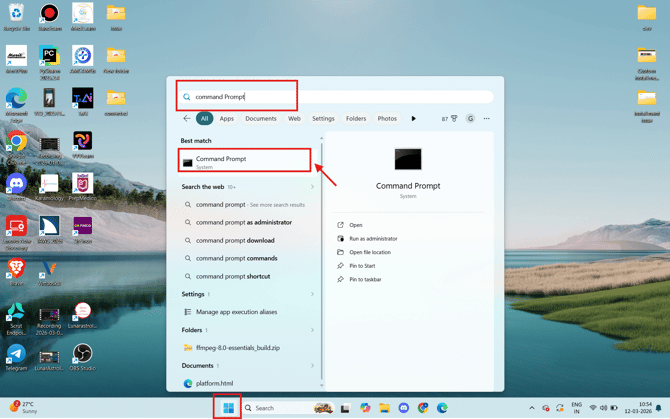
Task: Show more filter tabs with play arrow
Action: pos(413,119)
